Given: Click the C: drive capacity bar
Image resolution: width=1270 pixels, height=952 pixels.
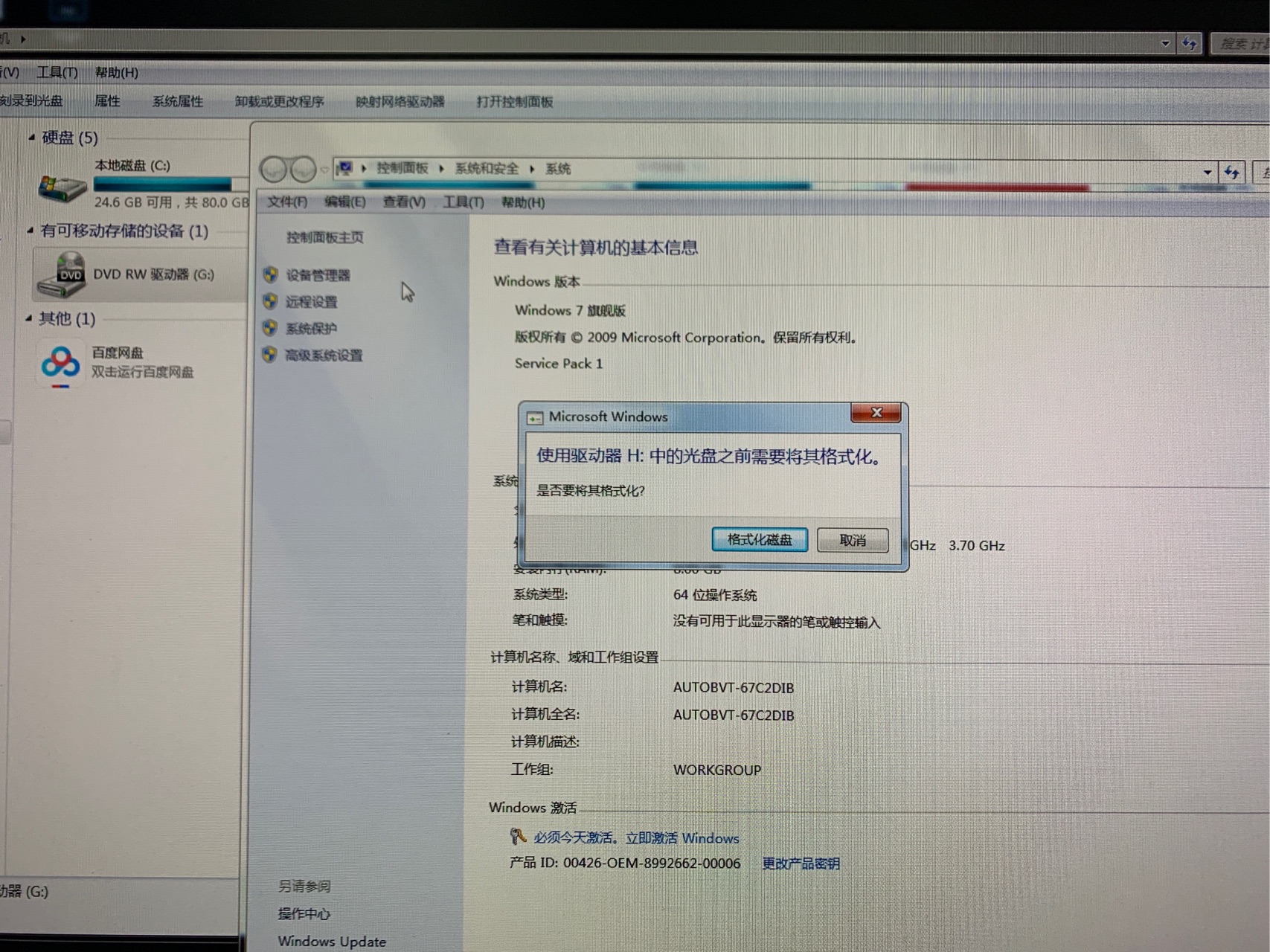Looking at the screenshot, I should coord(170,184).
